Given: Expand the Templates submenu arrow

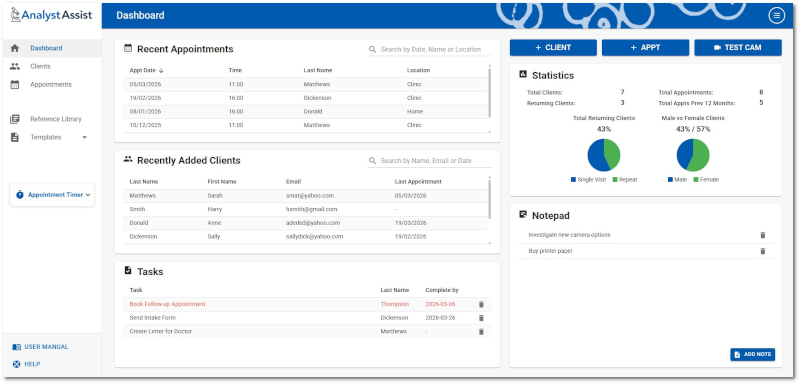Looking at the screenshot, I should (x=85, y=137).
